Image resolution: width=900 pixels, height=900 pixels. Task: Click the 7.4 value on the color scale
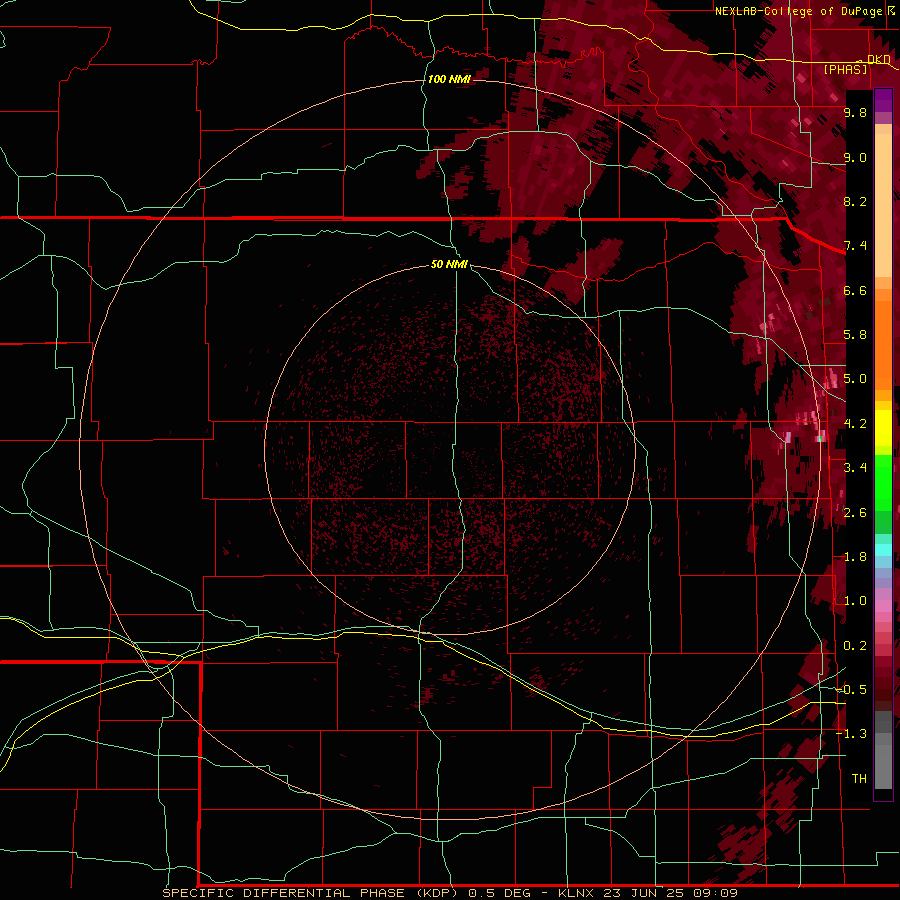click(855, 246)
